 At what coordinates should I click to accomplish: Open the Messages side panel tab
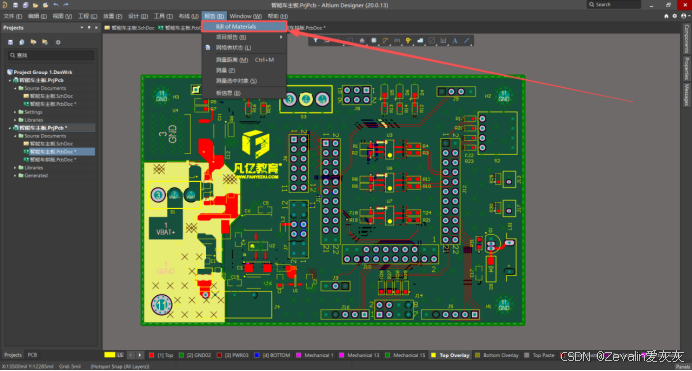click(687, 95)
